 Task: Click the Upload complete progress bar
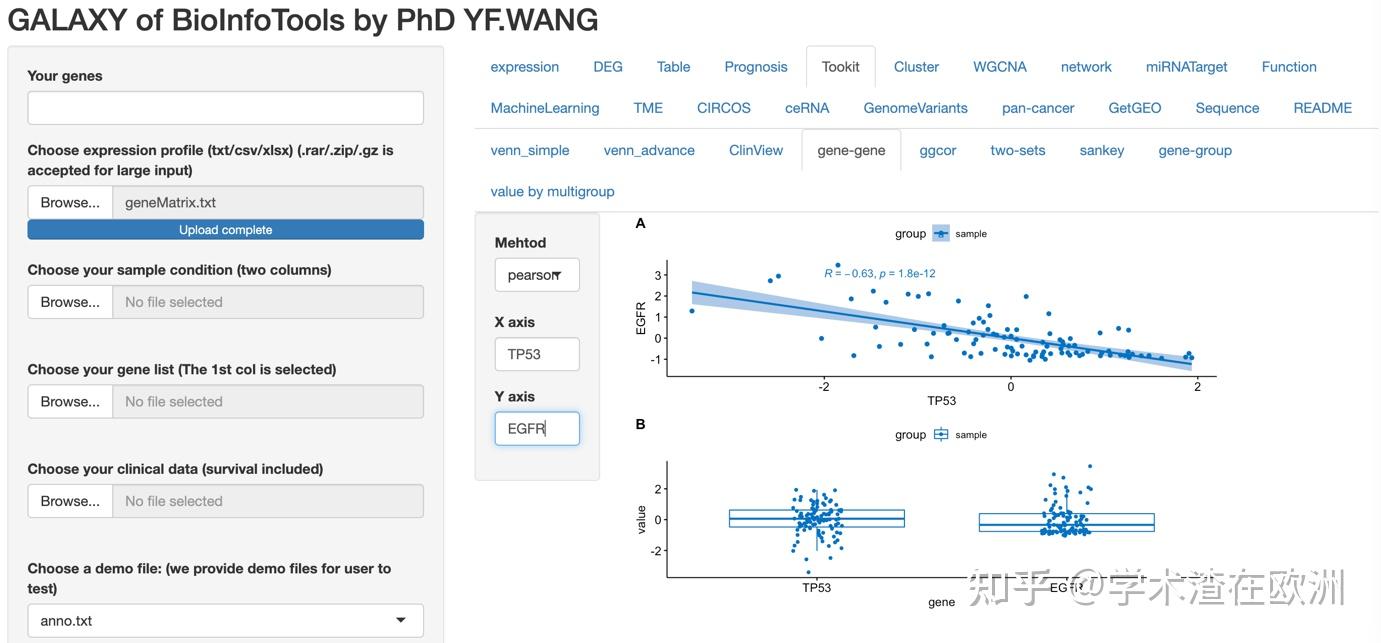[225, 230]
